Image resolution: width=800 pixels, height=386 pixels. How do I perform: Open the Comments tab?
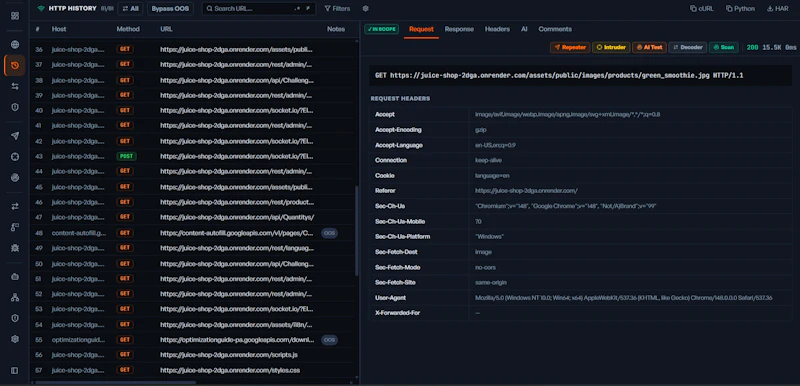(x=555, y=29)
